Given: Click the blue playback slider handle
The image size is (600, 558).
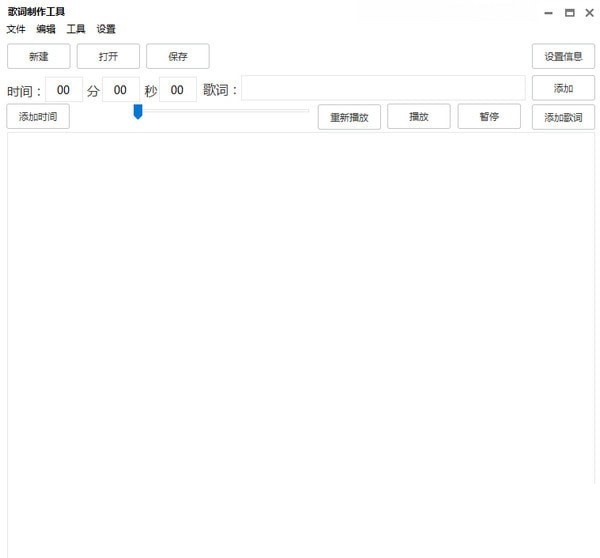Looking at the screenshot, I should [138, 112].
